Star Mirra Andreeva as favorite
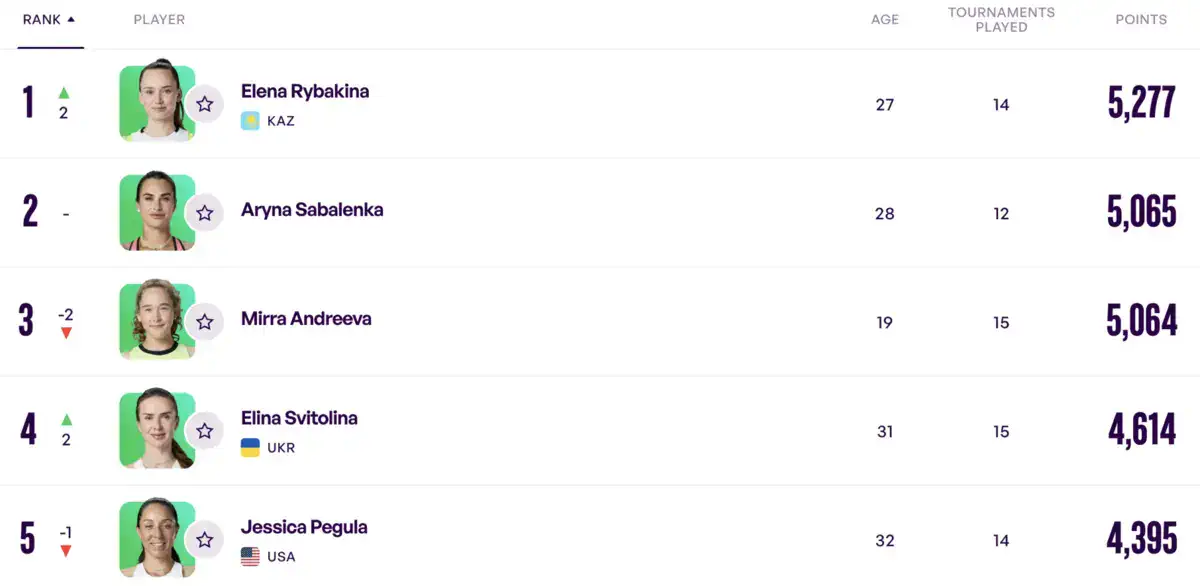 tap(205, 322)
